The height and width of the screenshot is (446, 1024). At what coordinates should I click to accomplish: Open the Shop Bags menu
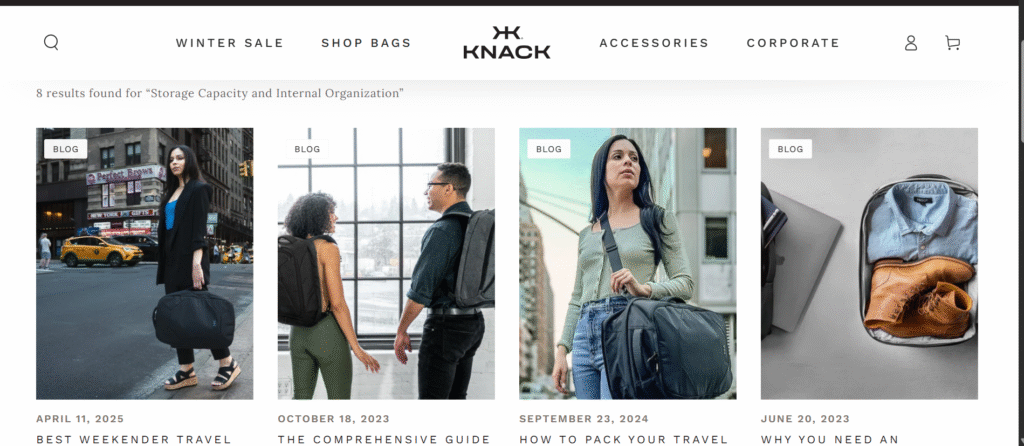pos(366,43)
